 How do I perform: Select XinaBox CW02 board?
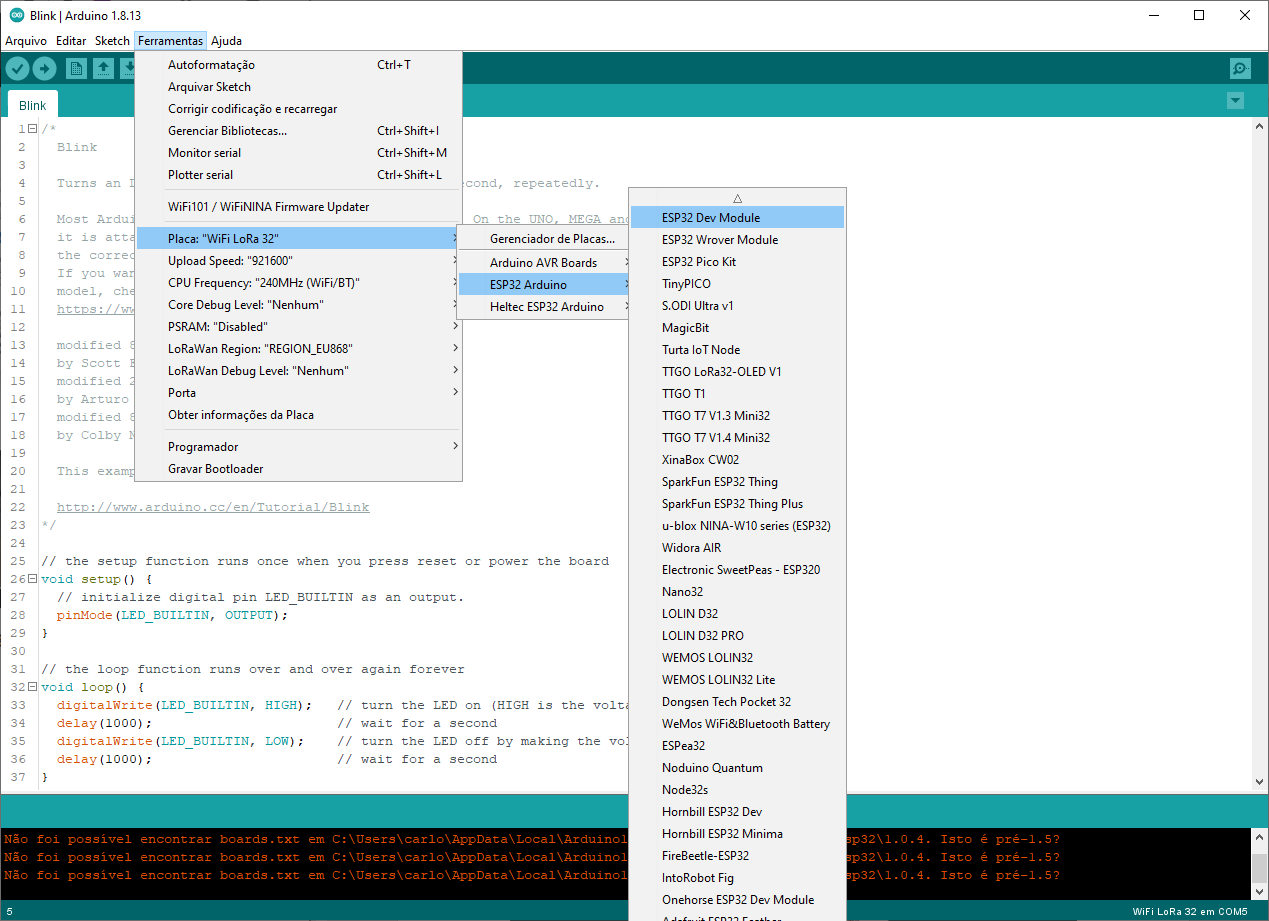(x=738, y=460)
